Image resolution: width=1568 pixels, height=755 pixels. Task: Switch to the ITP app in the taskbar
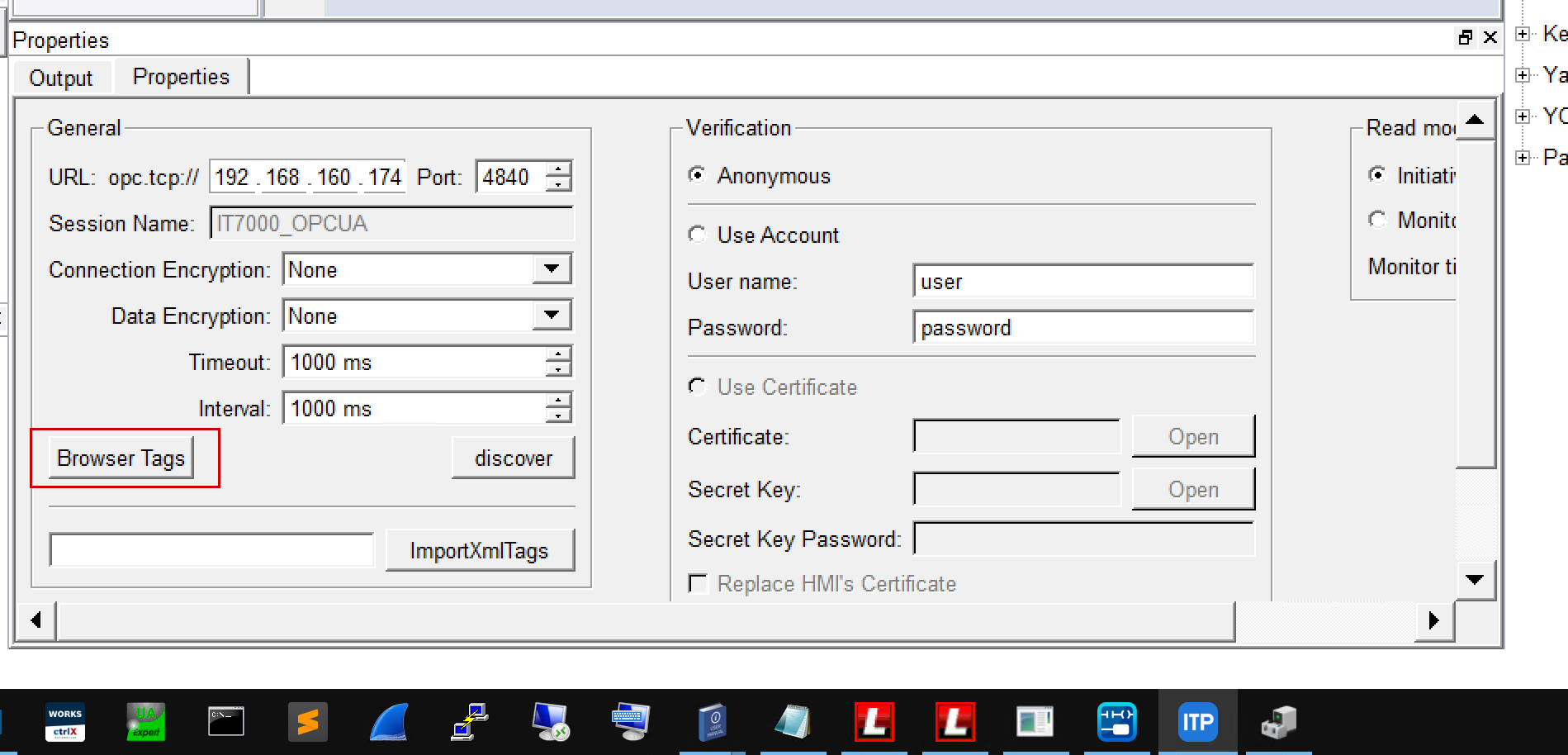point(1197,722)
